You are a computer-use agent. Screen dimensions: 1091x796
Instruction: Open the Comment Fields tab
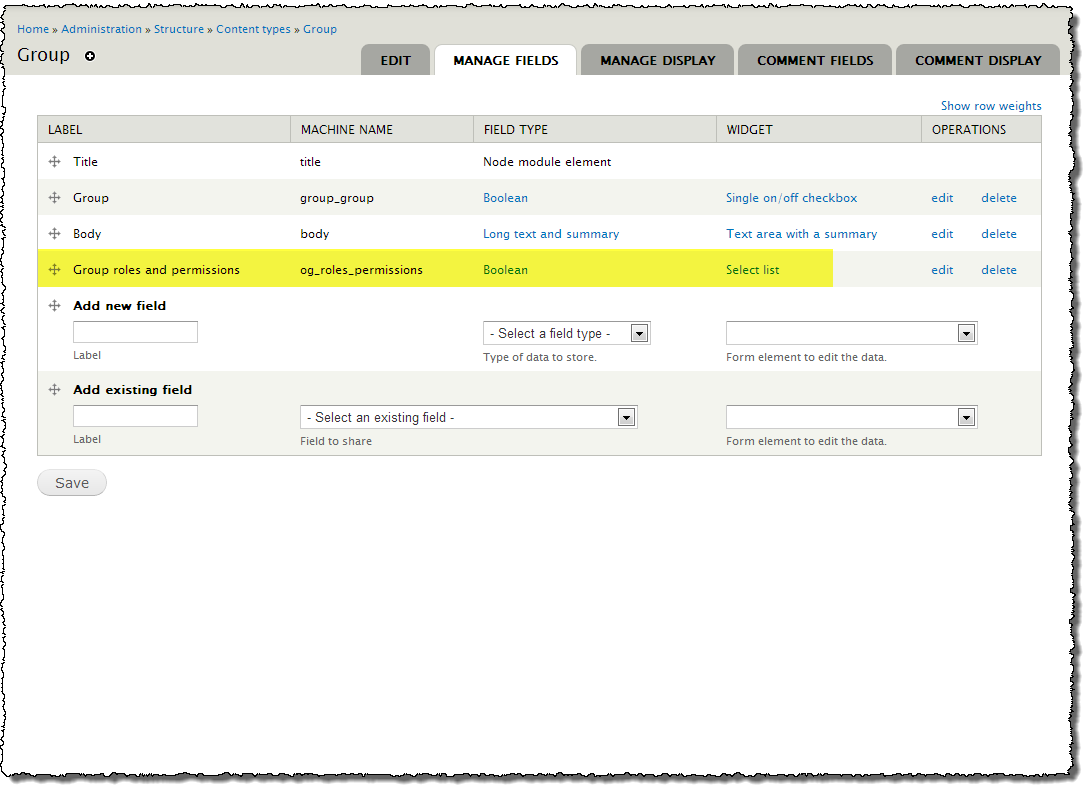coord(814,60)
